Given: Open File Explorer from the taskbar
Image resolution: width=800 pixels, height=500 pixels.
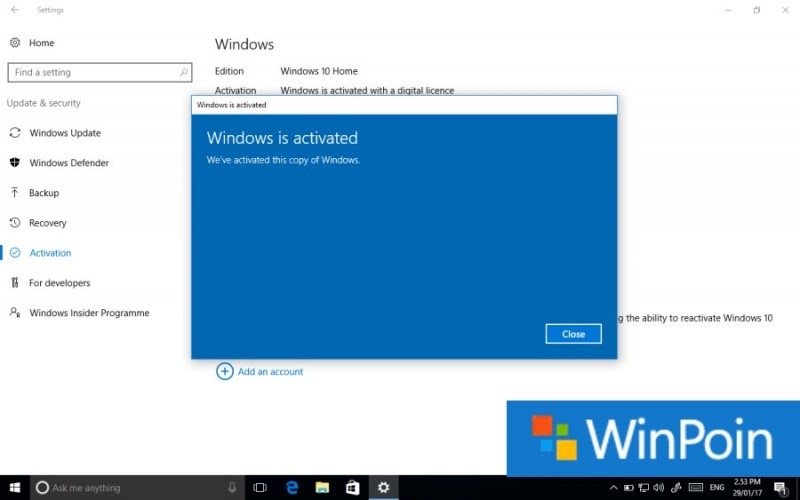Looking at the screenshot, I should (x=322, y=488).
